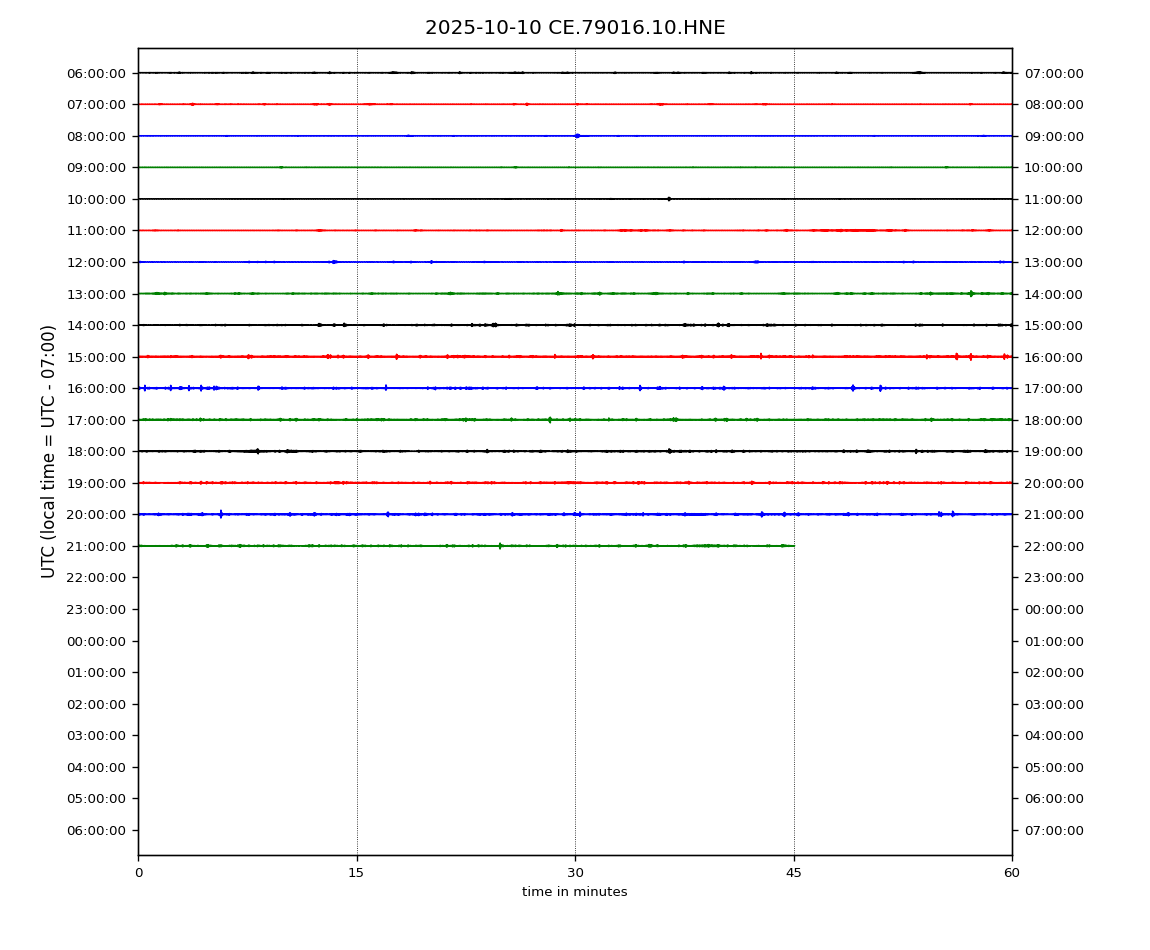Click the plot title 2025-10-10 CE.79016.10.HNE
The image size is (1150, 950).
click(575, 28)
